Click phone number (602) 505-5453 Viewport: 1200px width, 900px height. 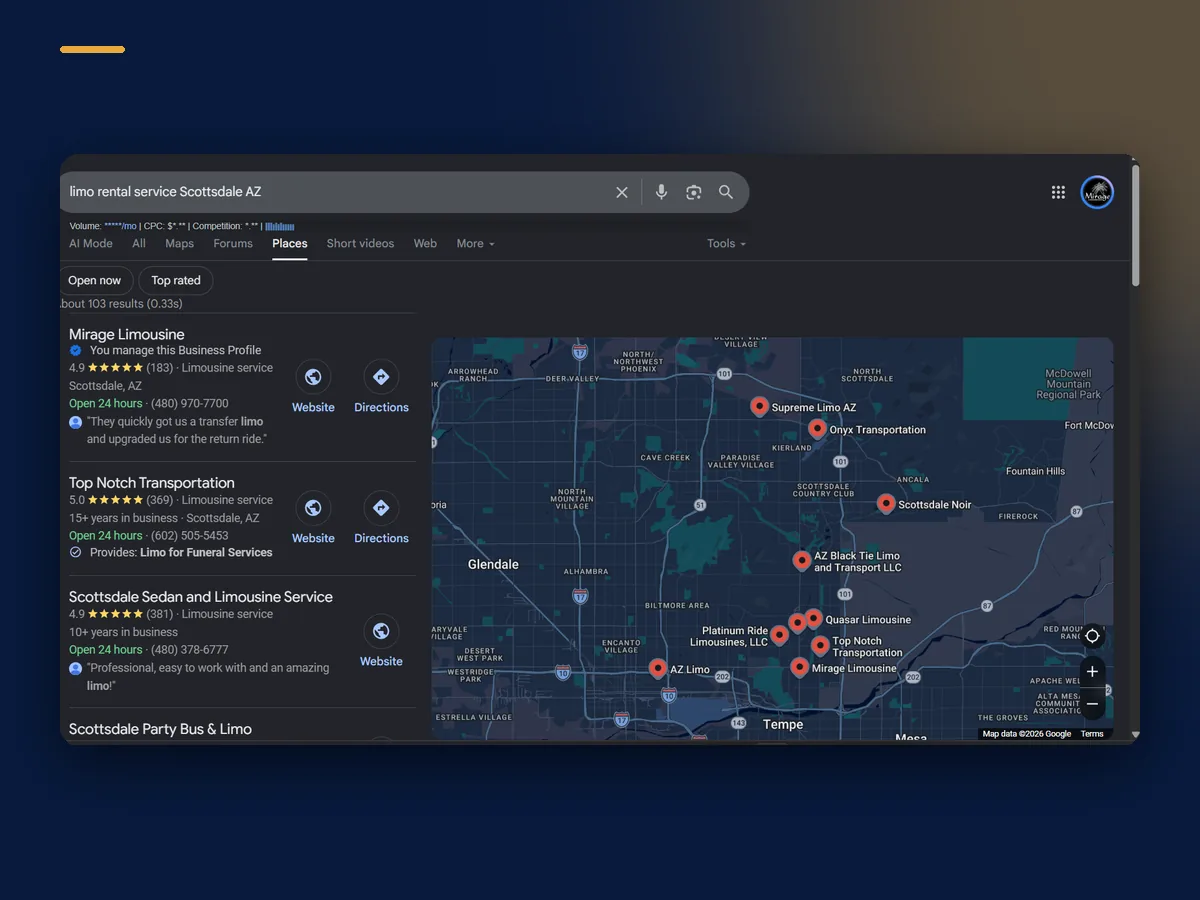(x=190, y=536)
